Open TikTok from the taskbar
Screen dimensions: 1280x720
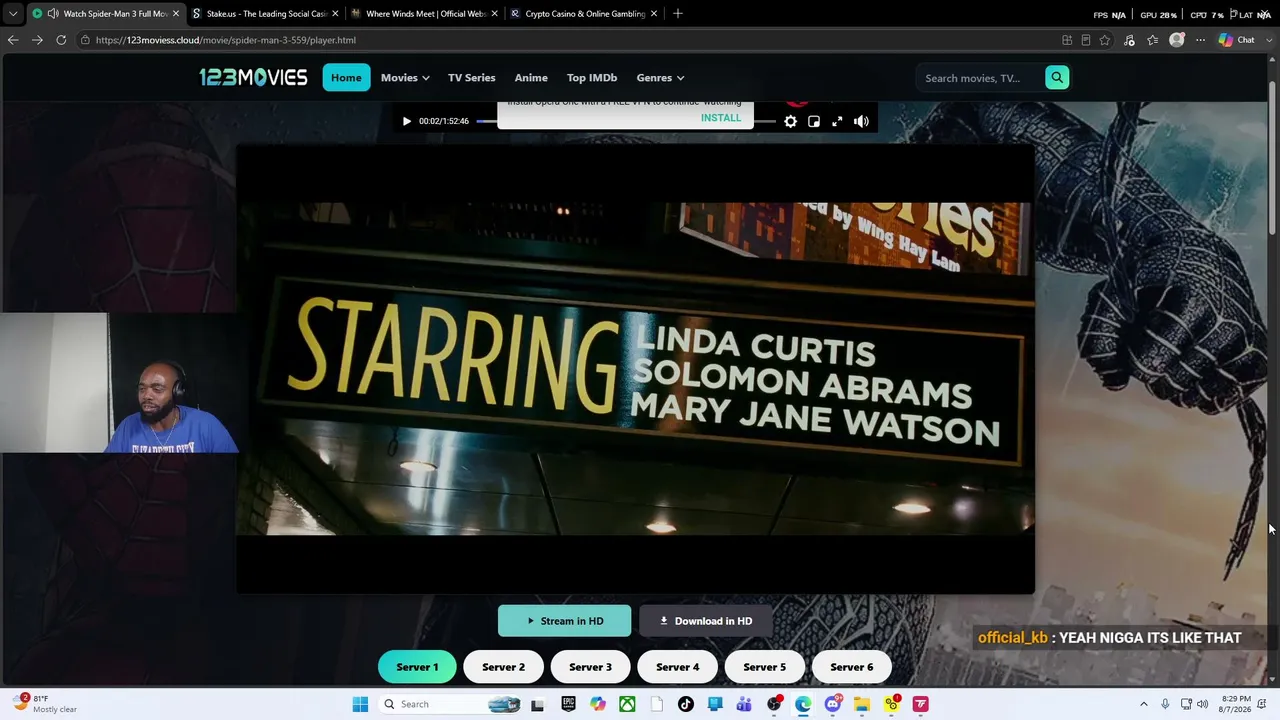685,704
